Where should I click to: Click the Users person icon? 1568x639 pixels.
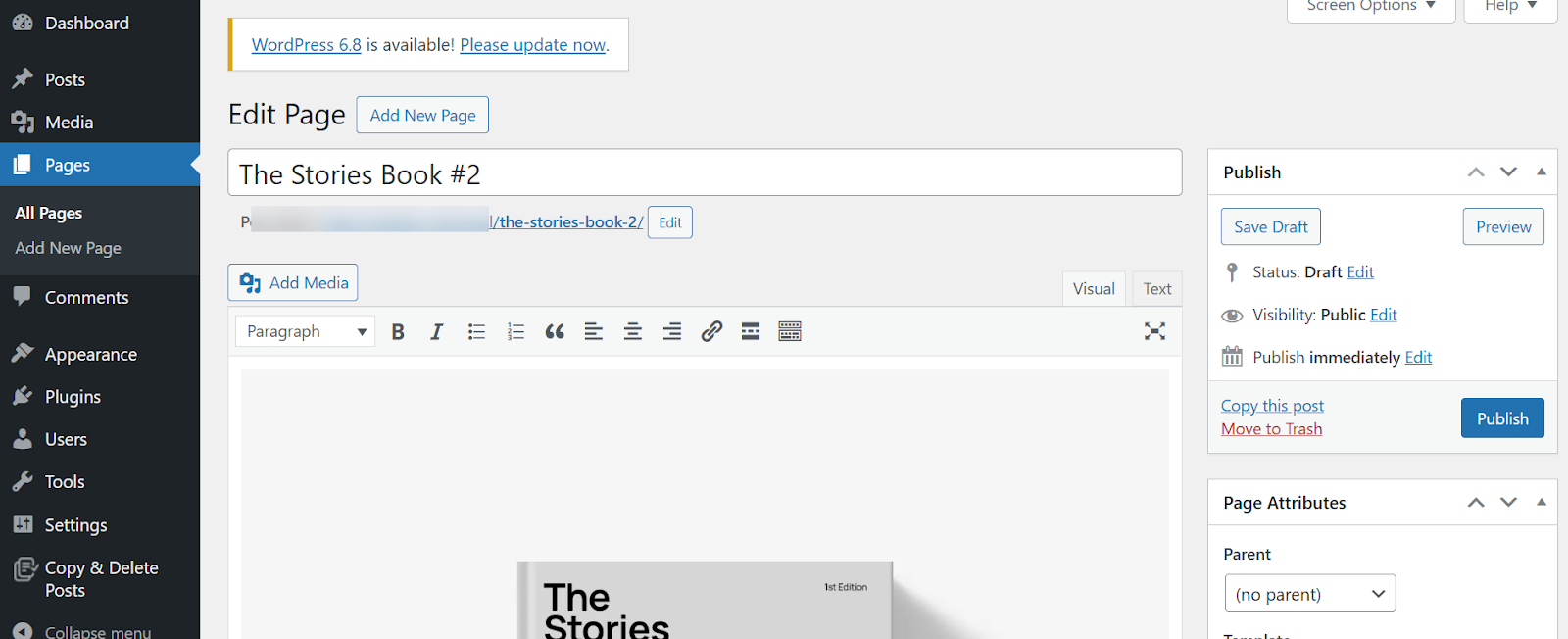[x=23, y=439]
